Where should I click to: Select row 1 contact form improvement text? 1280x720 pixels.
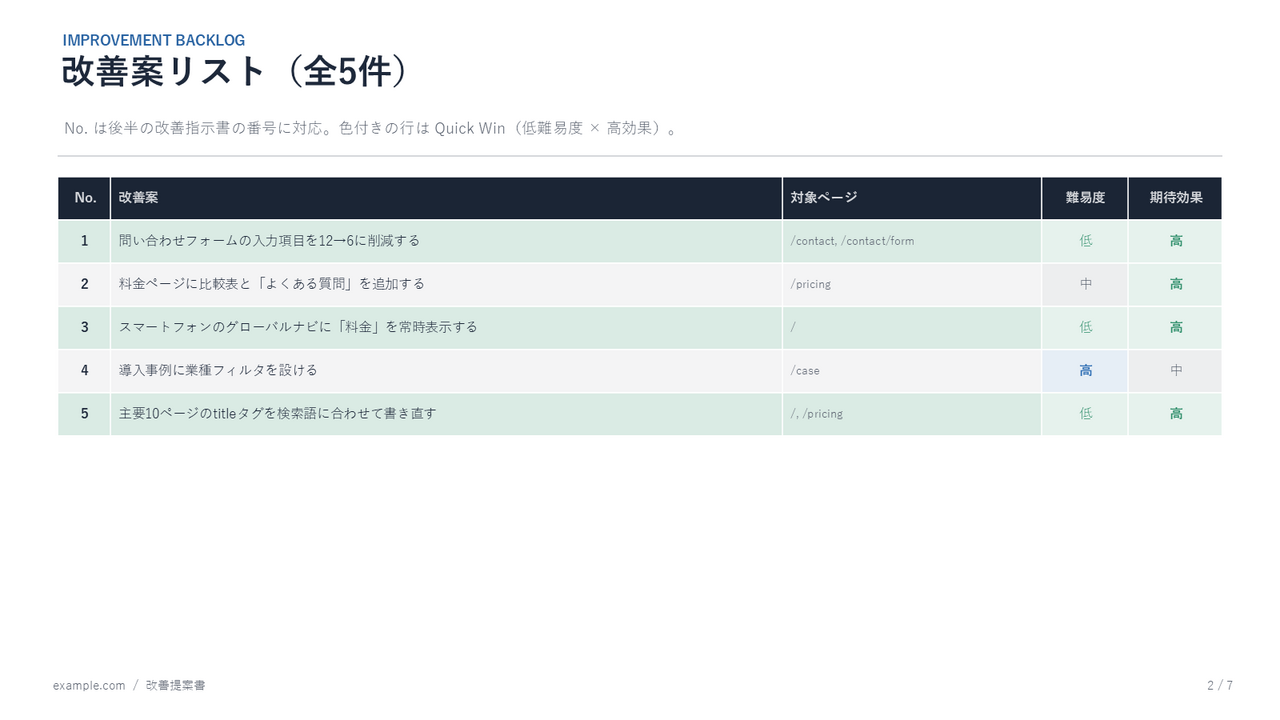click(x=269, y=241)
